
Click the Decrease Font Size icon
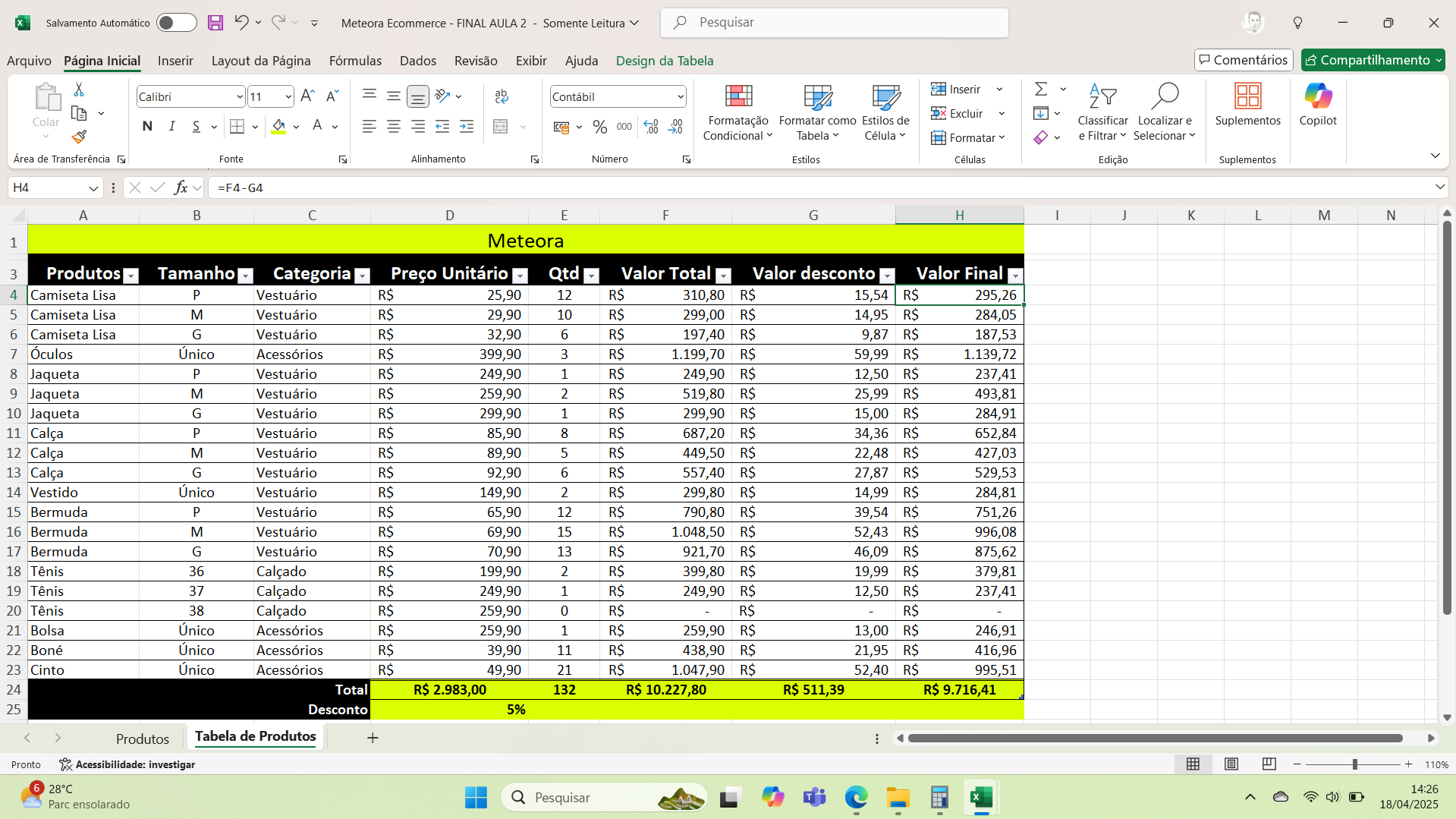coord(332,96)
